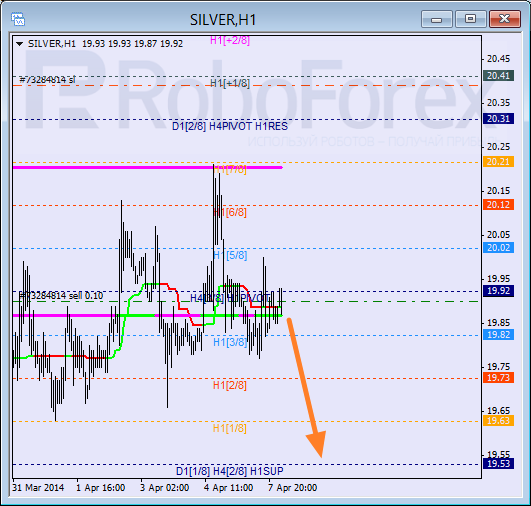Click the 20.12 red price tag
This screenshot has width=531, height=506.
pos(498,205)
